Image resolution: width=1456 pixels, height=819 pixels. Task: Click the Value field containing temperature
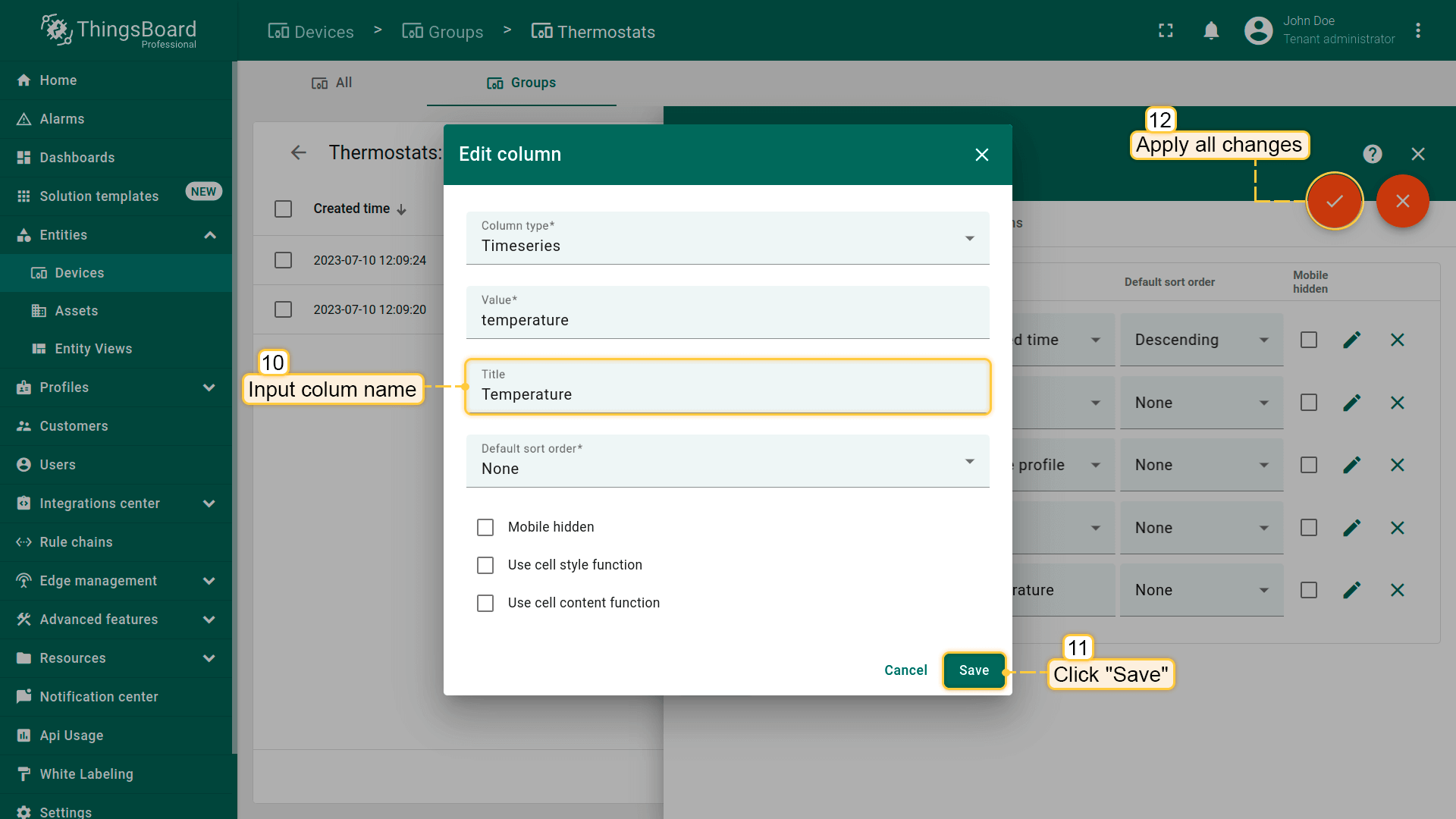(x=726, y=320)
